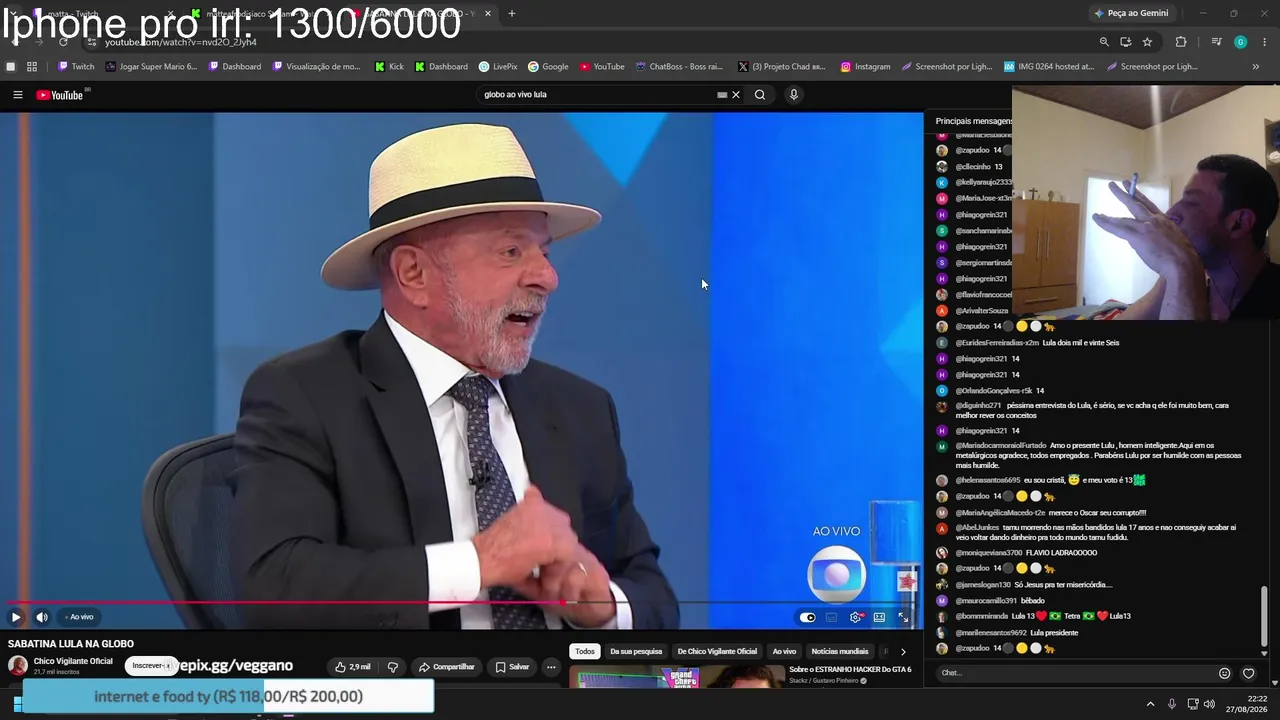Open the Twitch bookmark
This screenshot has width=1280, height=720.
tap(76, 67)
